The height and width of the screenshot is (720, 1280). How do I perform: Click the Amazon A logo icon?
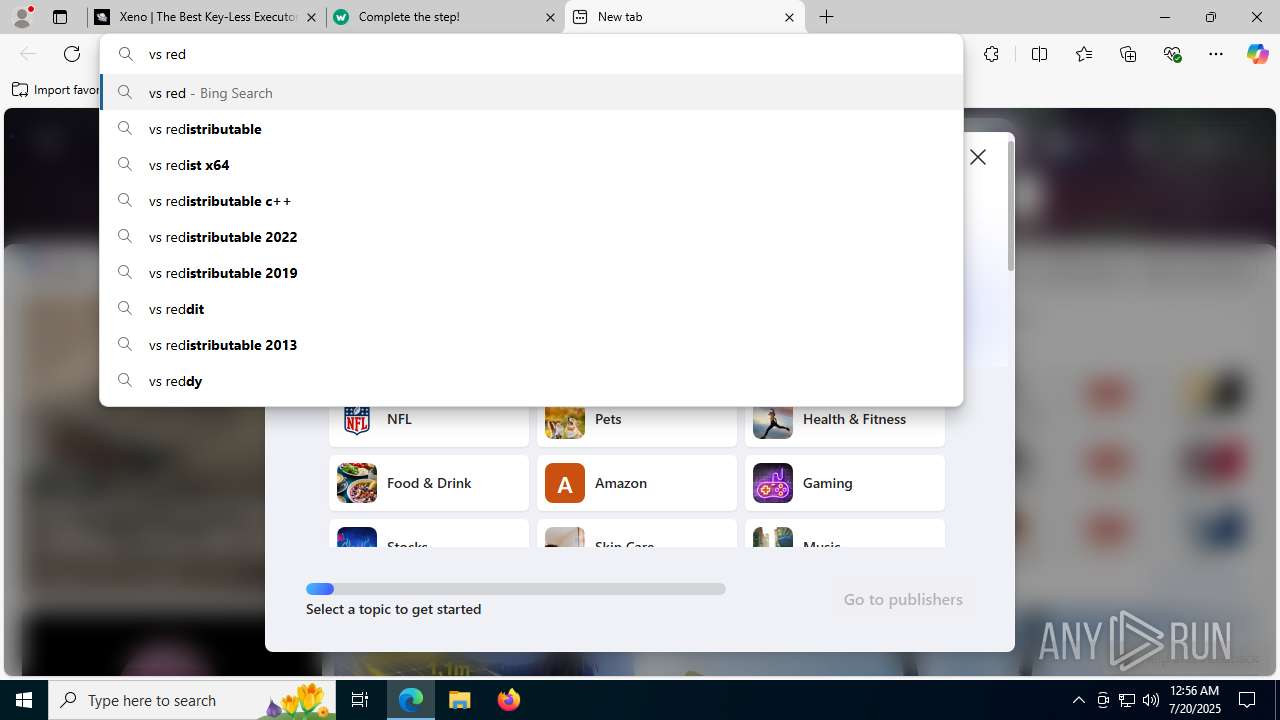(565, 483)
